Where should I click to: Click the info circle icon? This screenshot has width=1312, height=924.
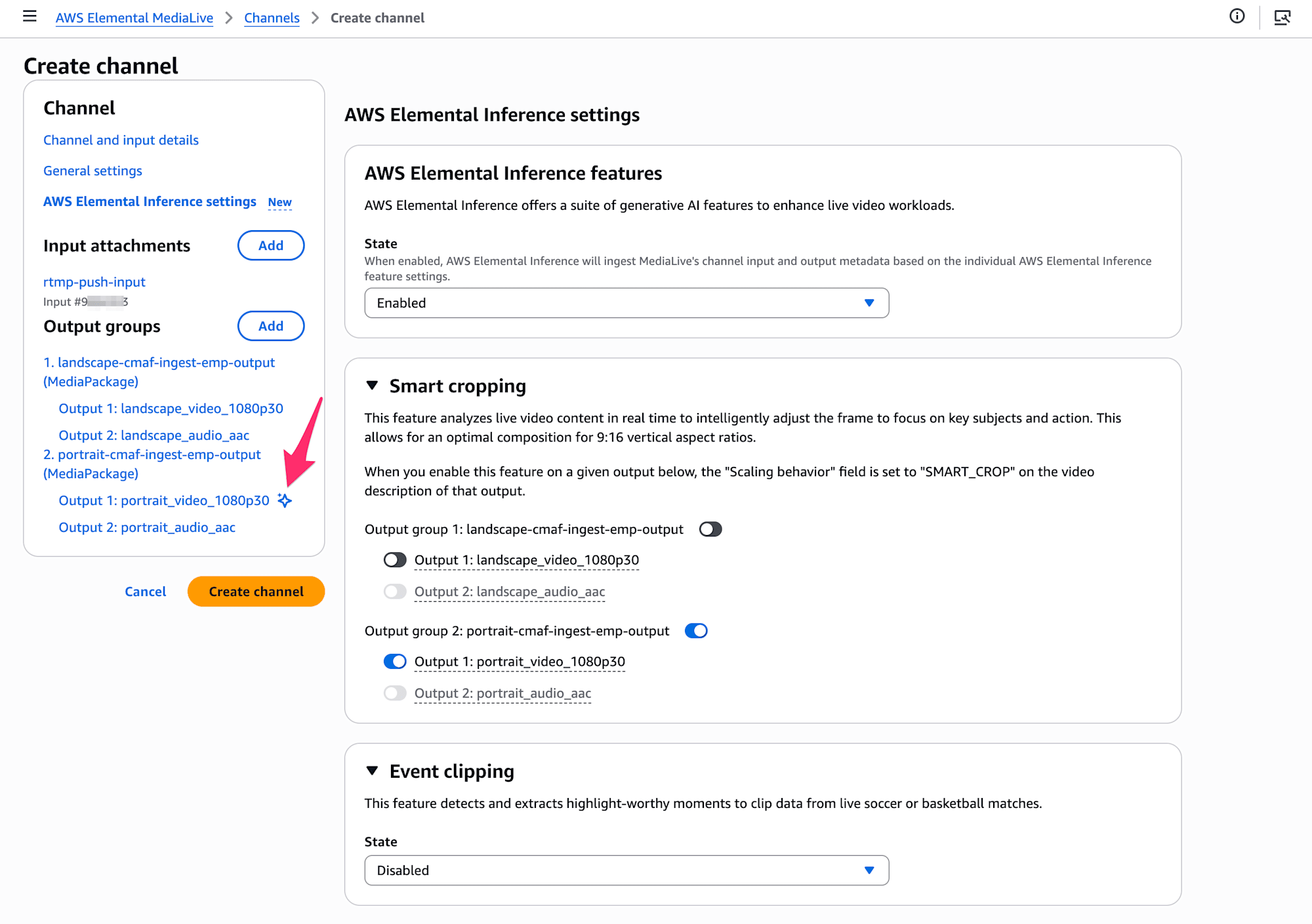click(1237, 16)
